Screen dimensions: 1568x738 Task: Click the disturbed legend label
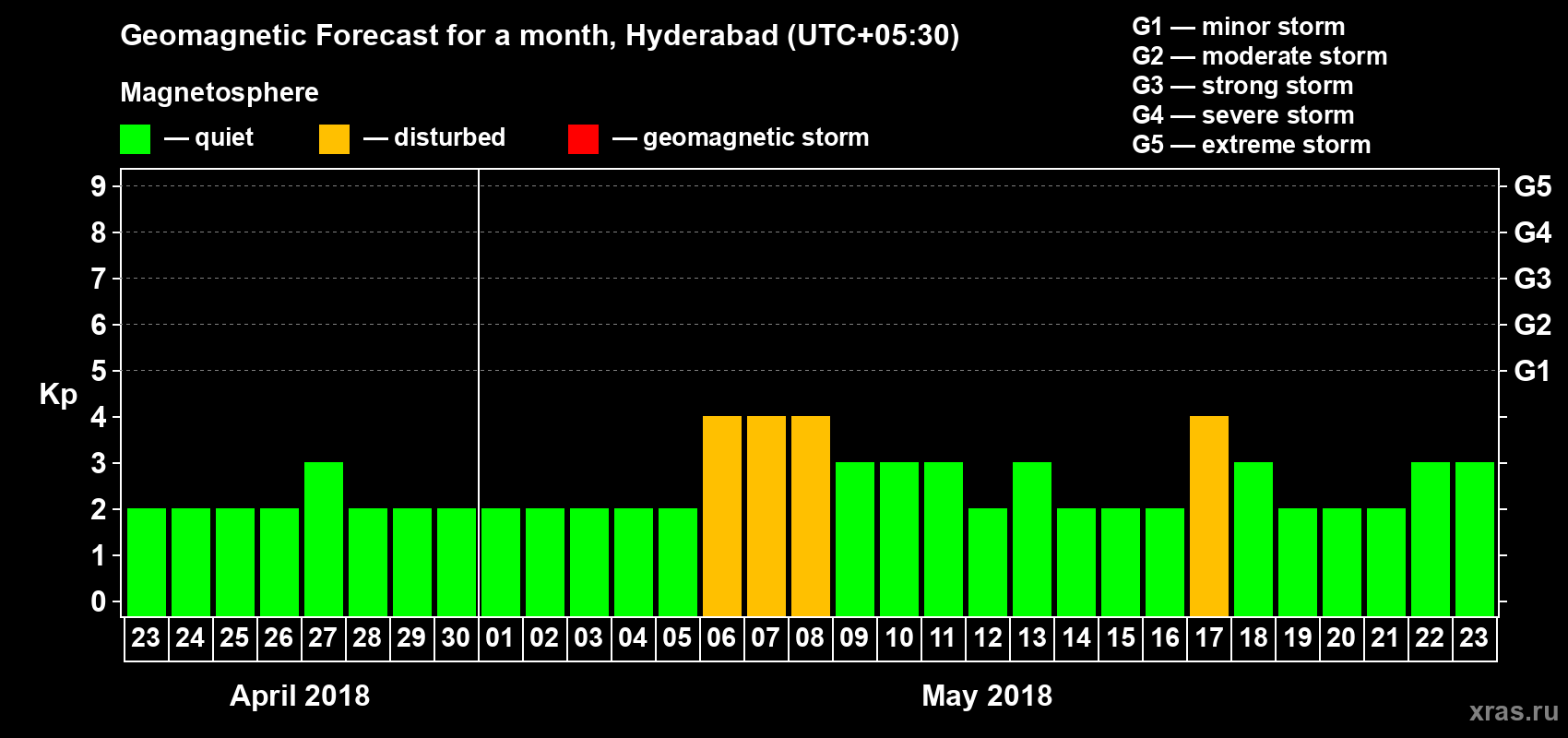point(450,137)
